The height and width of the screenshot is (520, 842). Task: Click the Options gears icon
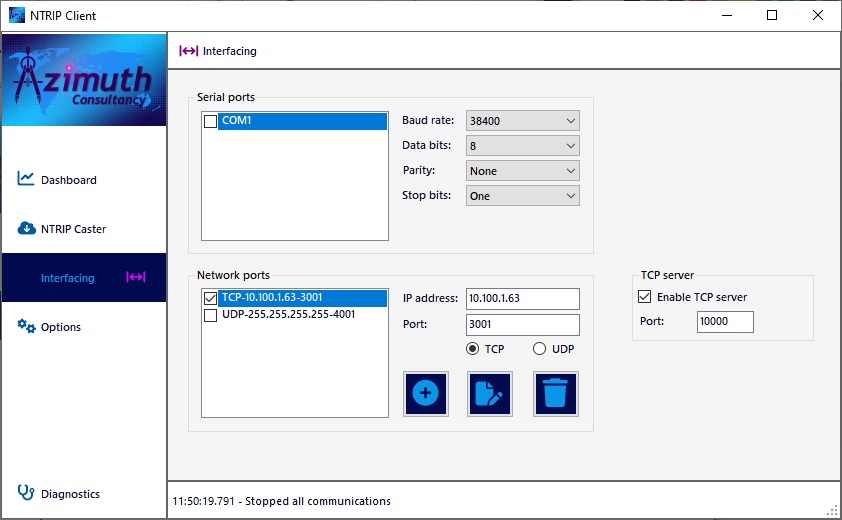[x=26, y=326]
